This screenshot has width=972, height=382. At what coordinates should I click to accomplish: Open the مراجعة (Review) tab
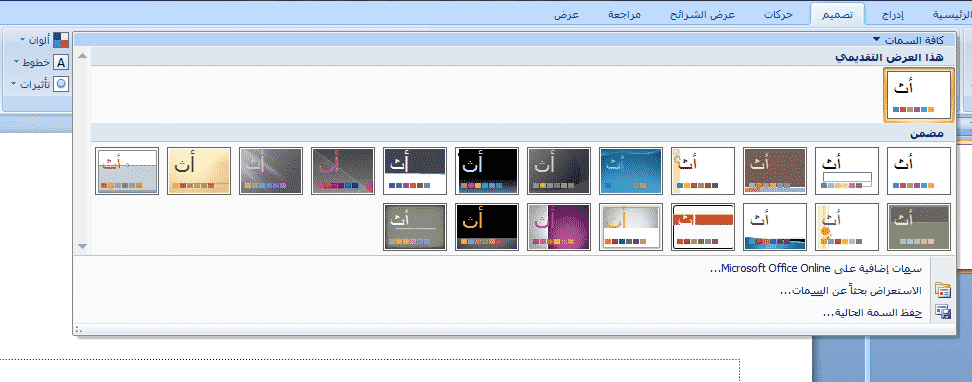coord(625,15)
